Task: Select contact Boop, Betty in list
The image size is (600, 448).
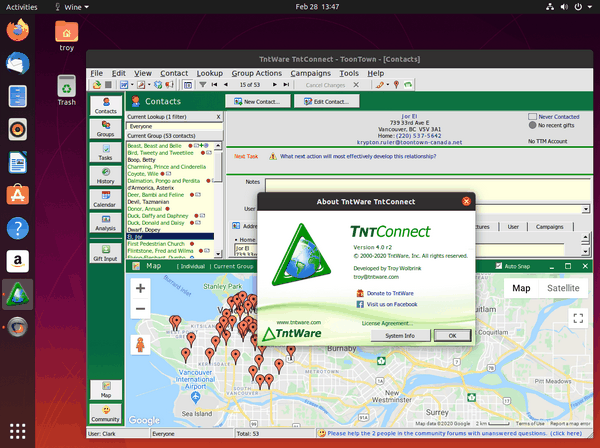Action: tap(142, 160)
